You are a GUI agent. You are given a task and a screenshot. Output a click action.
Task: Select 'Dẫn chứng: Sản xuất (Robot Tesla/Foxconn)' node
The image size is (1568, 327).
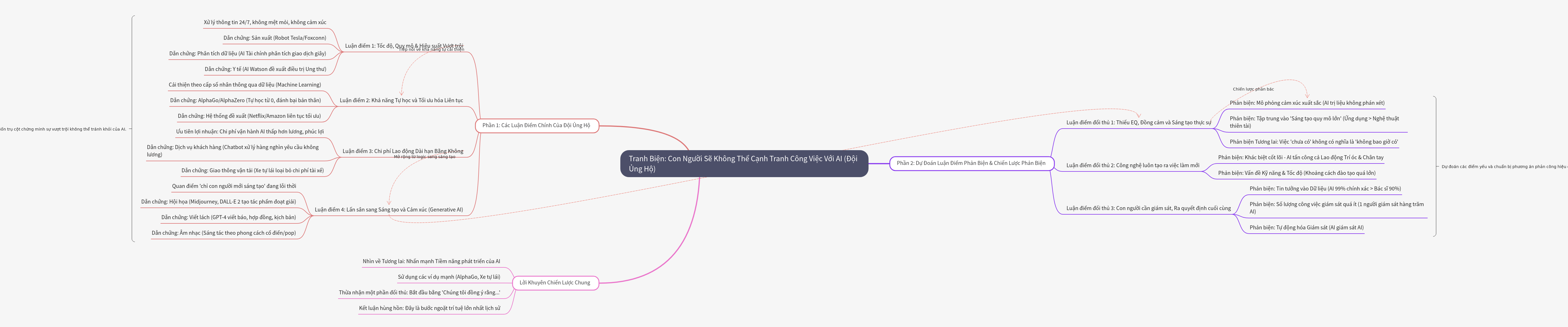(275, 38)
